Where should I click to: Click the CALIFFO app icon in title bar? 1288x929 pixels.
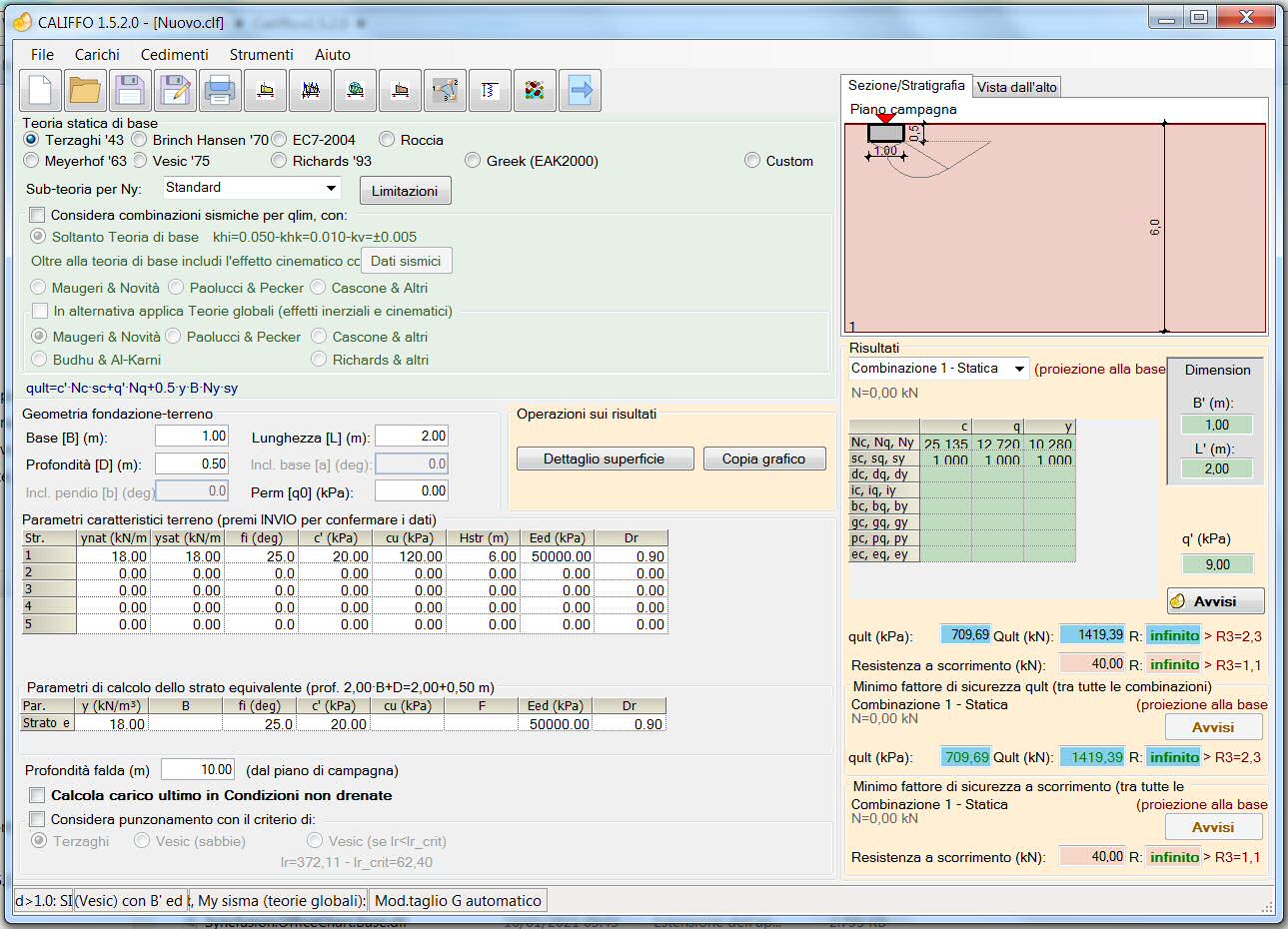tap(23, 21)
